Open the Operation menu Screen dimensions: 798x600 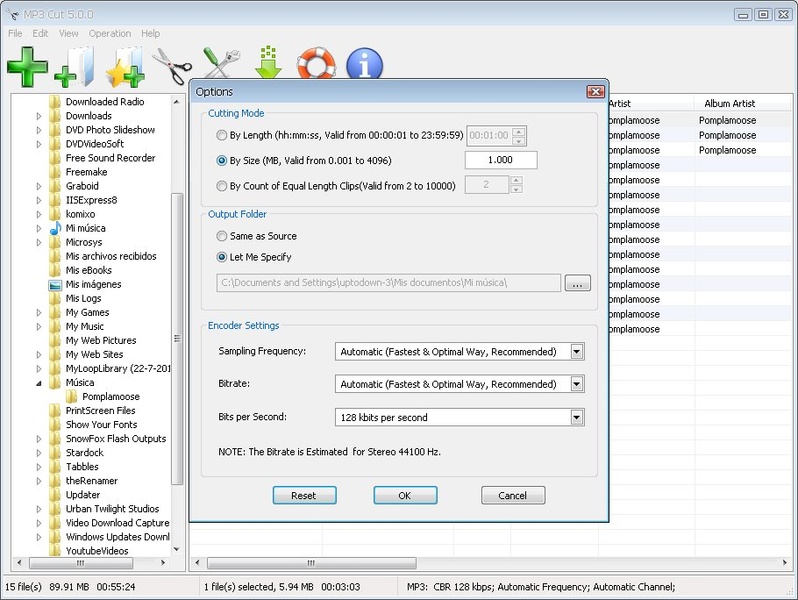[109, 34]
